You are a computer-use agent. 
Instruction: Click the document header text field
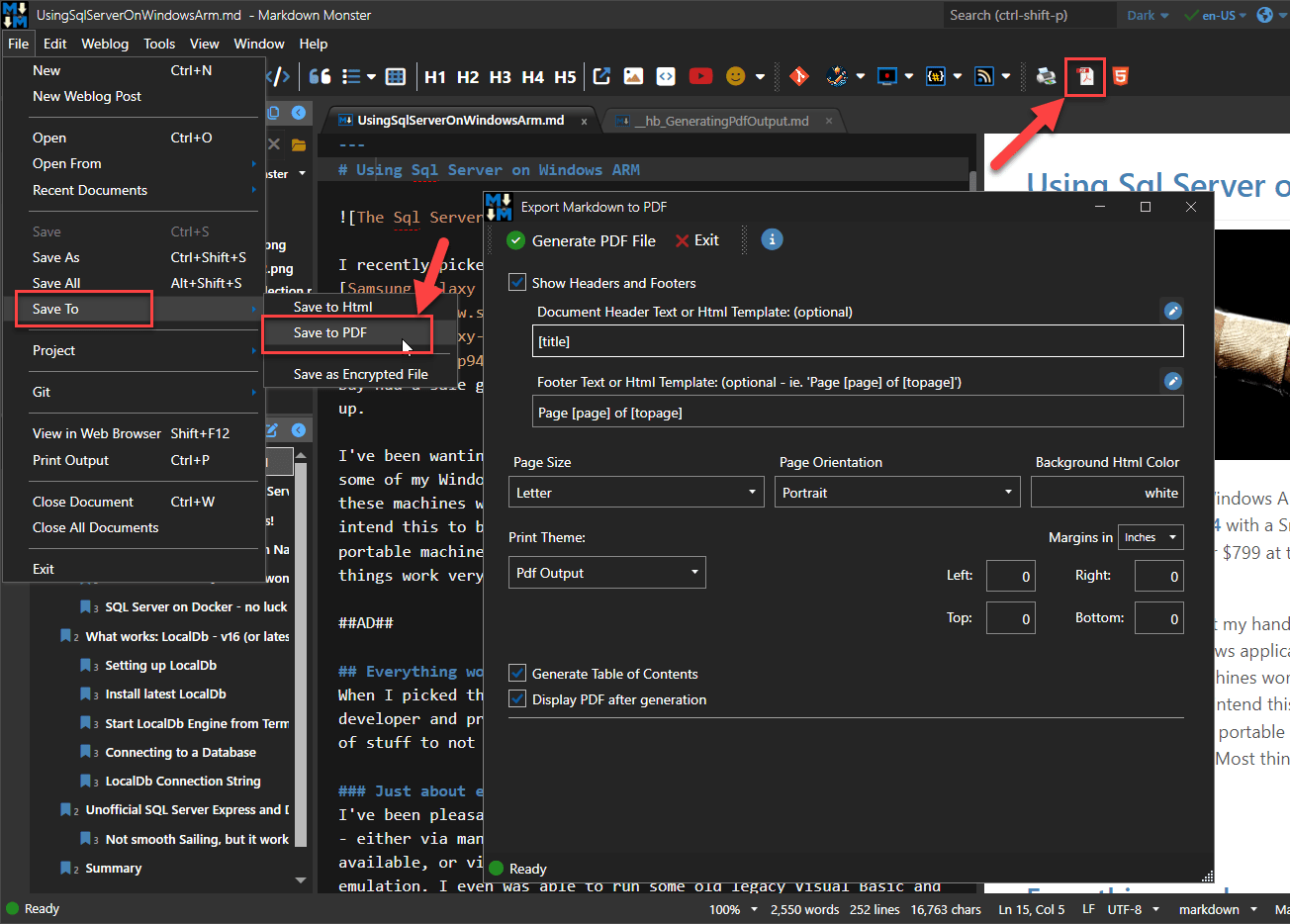click(858, 341)
